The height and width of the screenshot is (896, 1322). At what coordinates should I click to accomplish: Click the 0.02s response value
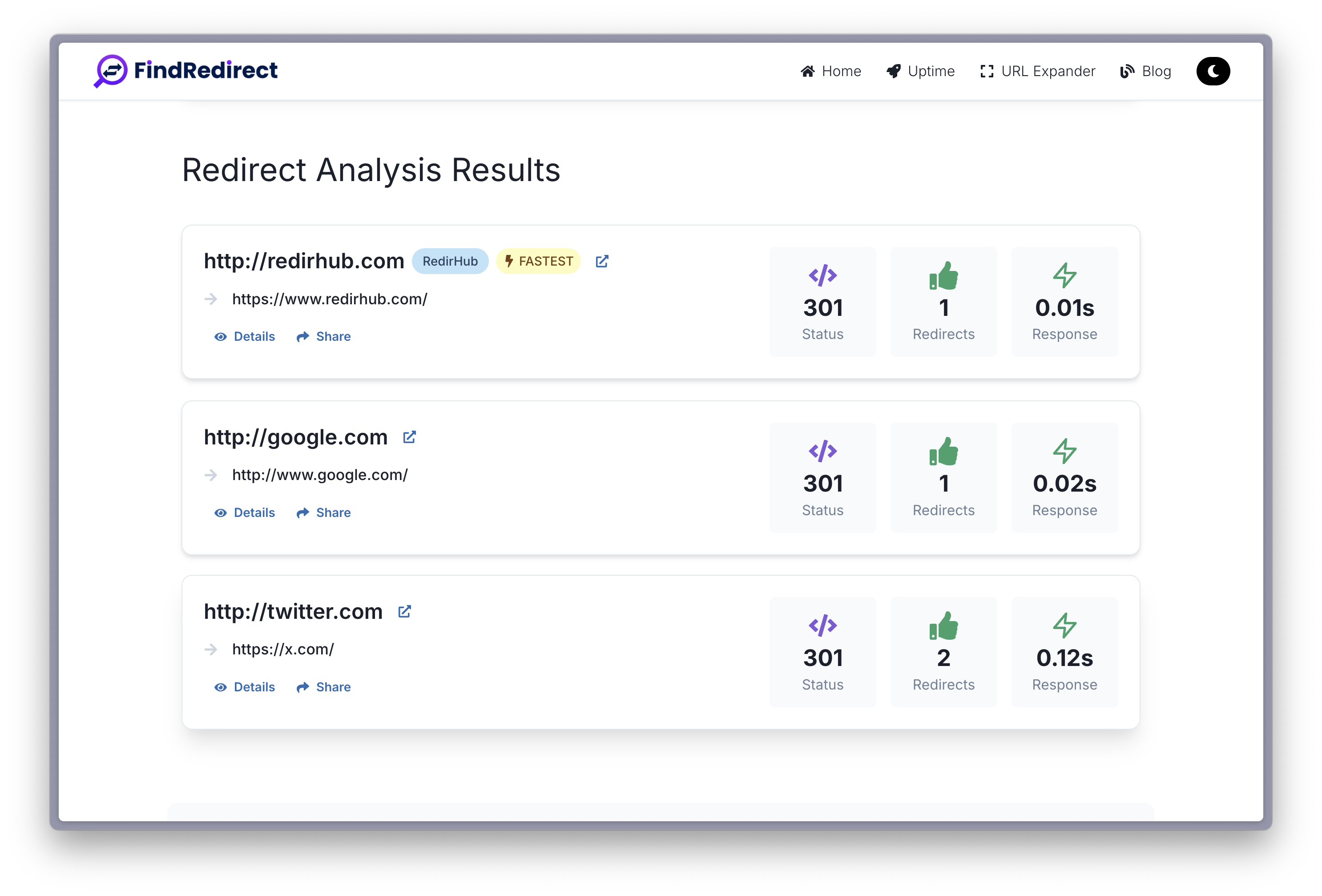1064,484
